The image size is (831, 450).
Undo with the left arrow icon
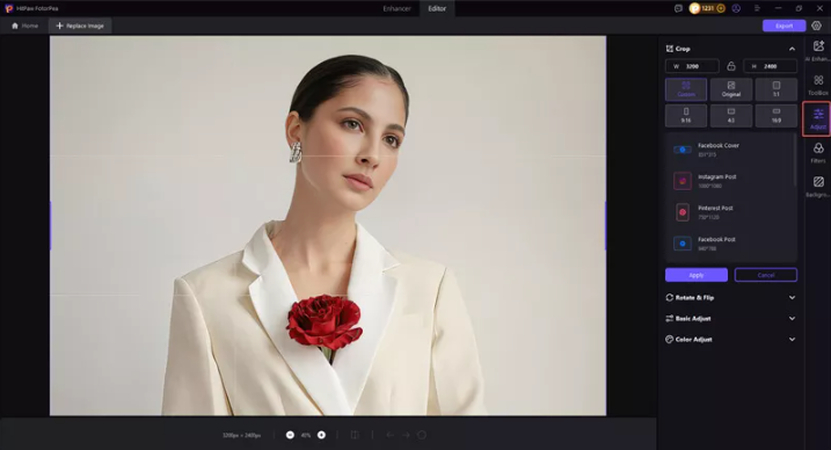click(390, 435)
